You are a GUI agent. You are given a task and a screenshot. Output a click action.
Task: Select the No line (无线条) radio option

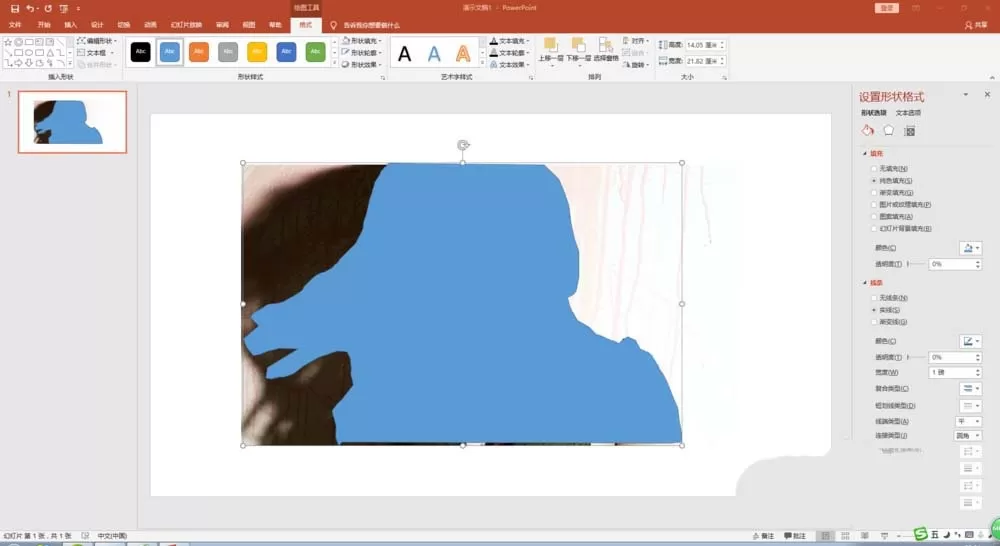point(874,298)
